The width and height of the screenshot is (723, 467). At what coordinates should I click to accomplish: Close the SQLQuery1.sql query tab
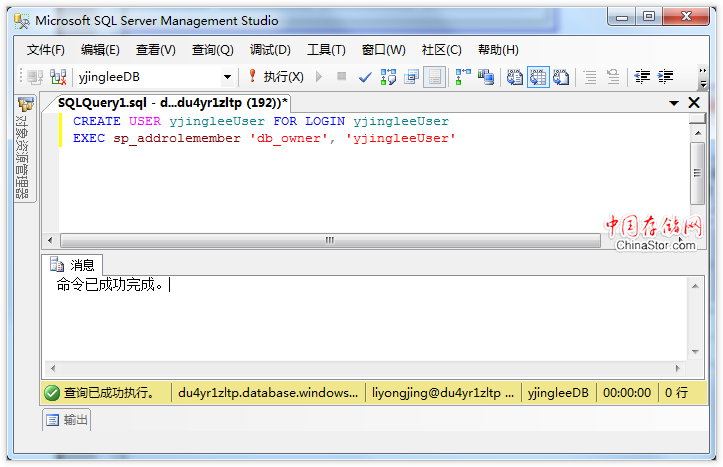pos(693,103)
